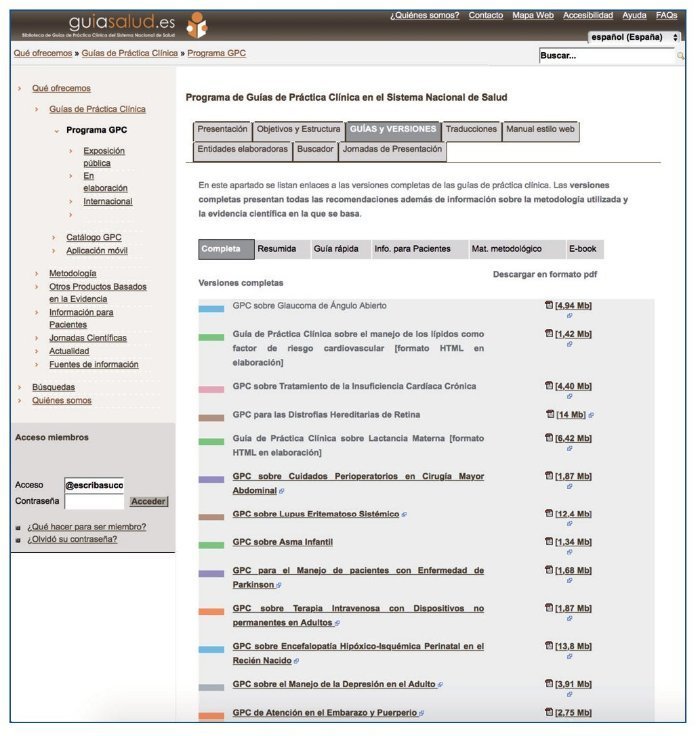
Task: Click external link icon after Asma Infantil size
Action: pos(569,553)
